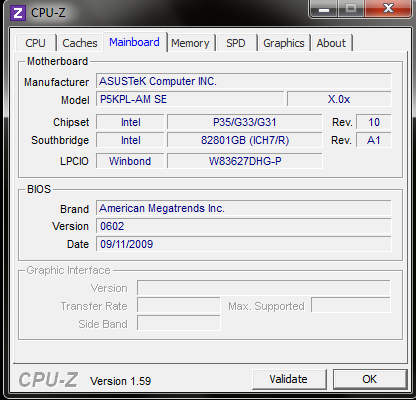
Task: Select the P35/G33/G31 chipset value
Action: click(245, 122)
